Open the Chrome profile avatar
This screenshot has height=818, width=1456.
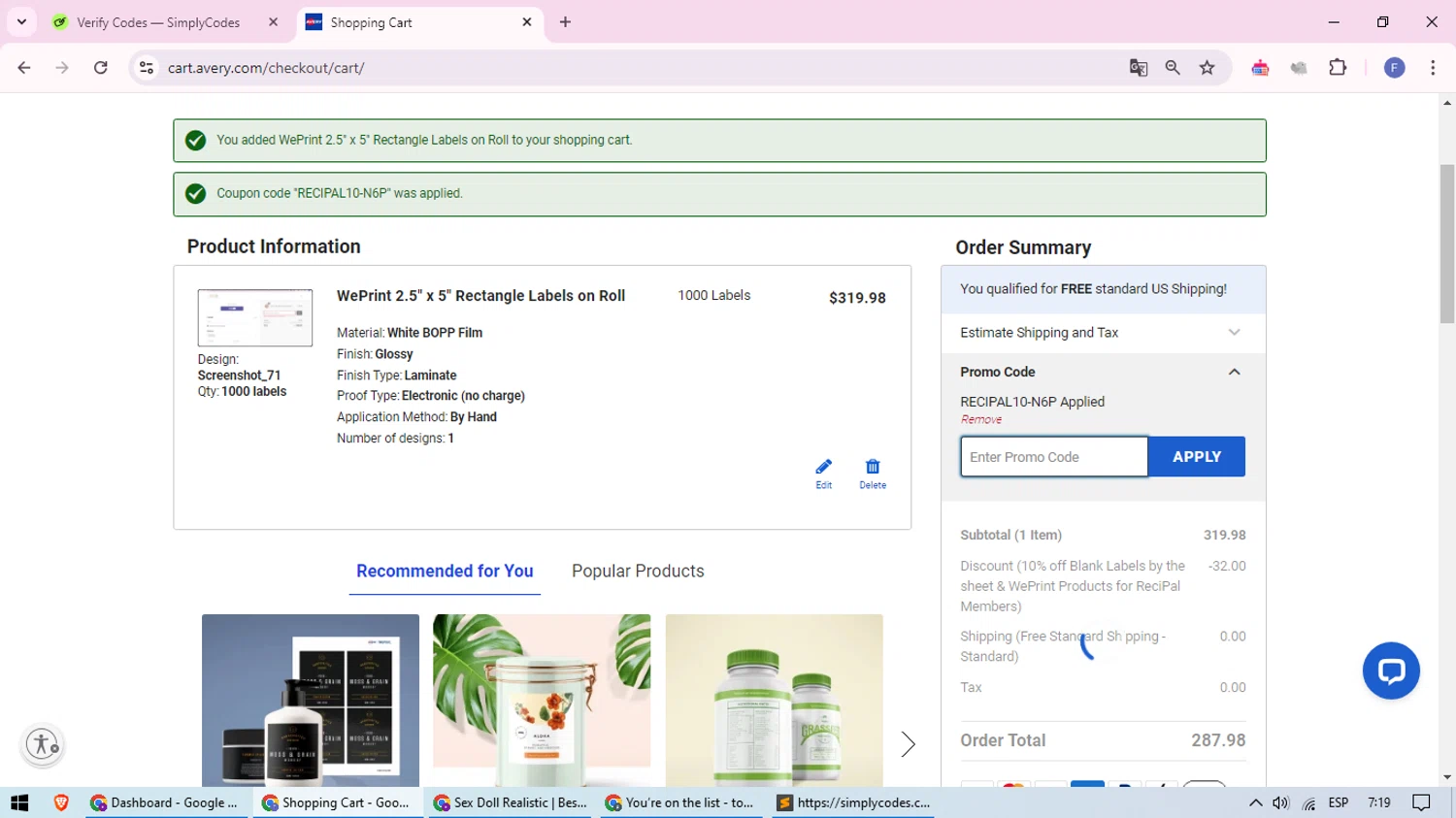[1395, 68]
